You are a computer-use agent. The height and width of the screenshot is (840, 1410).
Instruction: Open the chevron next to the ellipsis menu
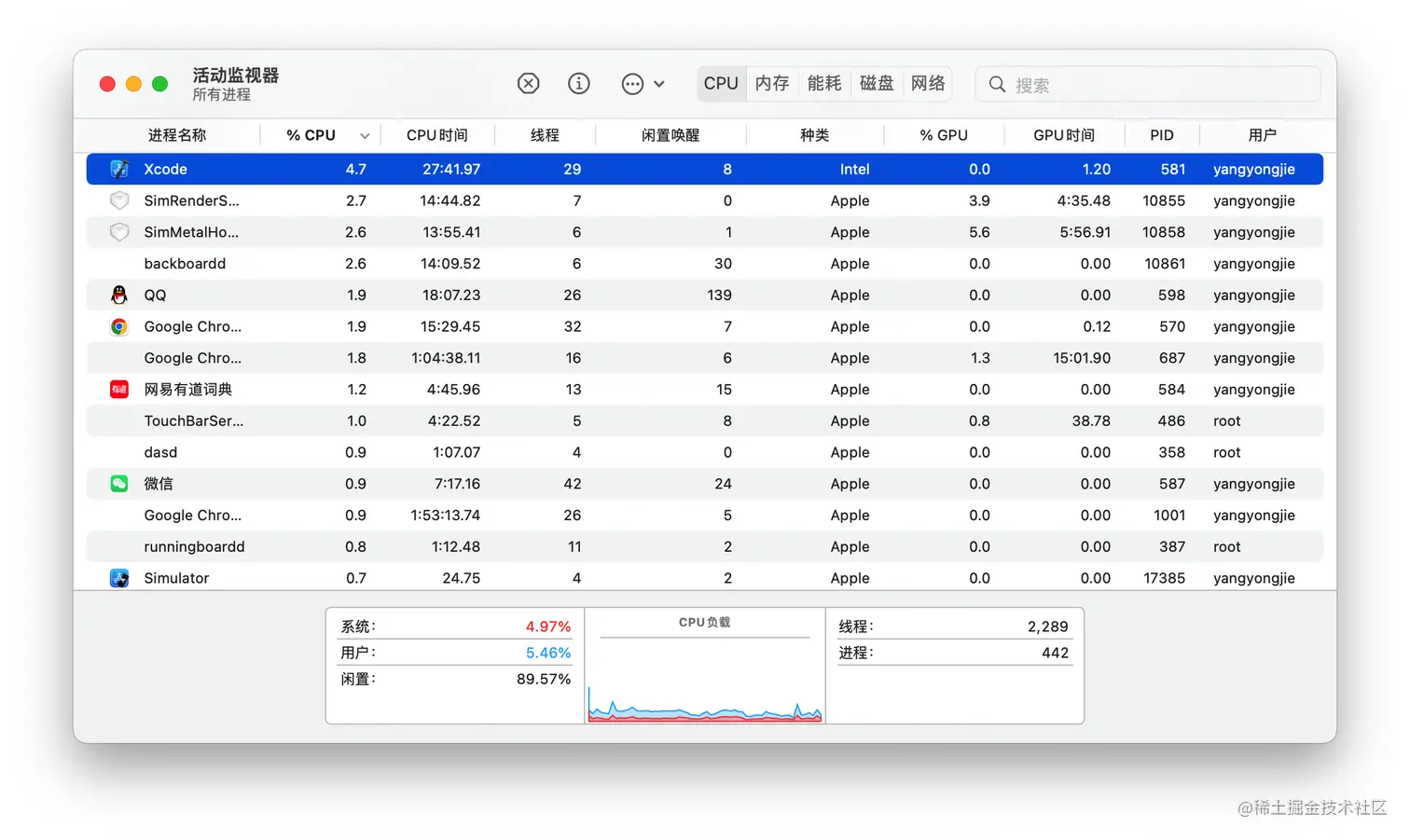coord(658,83)
